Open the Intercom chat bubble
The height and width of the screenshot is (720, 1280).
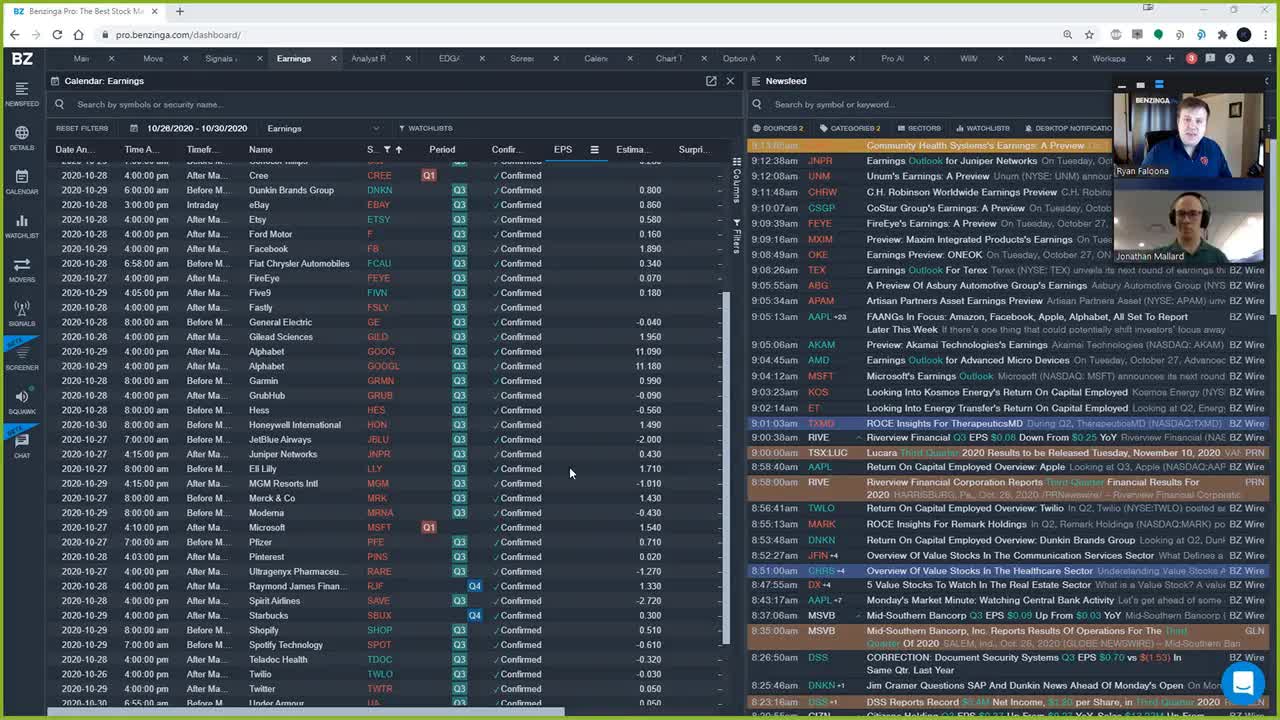coord(1243,683)
